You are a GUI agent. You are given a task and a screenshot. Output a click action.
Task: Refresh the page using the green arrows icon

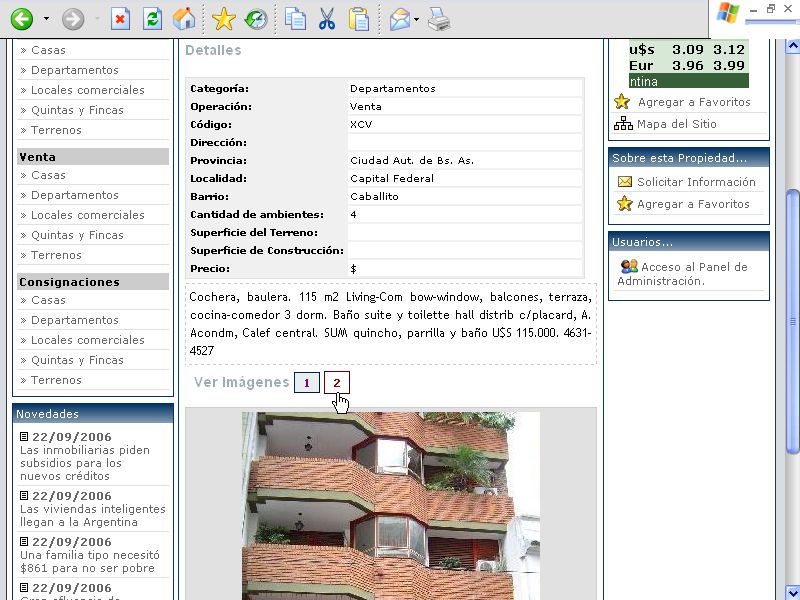click(x=152, y=19)
